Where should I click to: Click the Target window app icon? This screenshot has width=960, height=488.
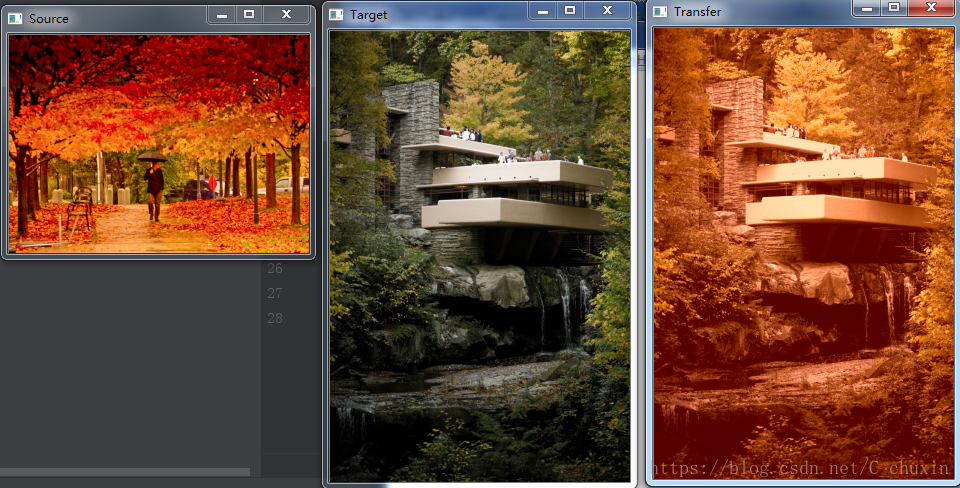coord(336,15)
